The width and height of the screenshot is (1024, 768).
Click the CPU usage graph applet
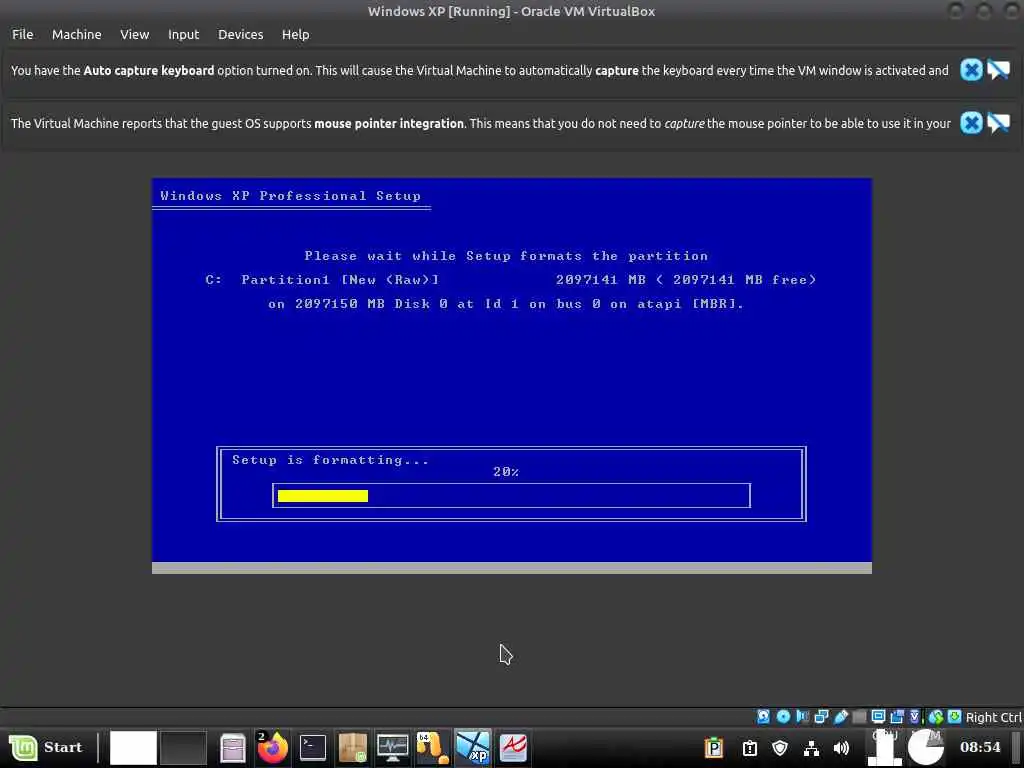[x=885, y=748]
